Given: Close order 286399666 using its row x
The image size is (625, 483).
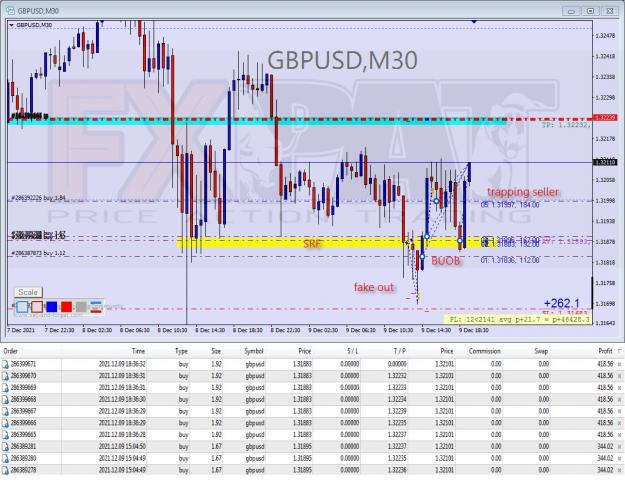Looking at the screenshot, I should coord(619,423).
